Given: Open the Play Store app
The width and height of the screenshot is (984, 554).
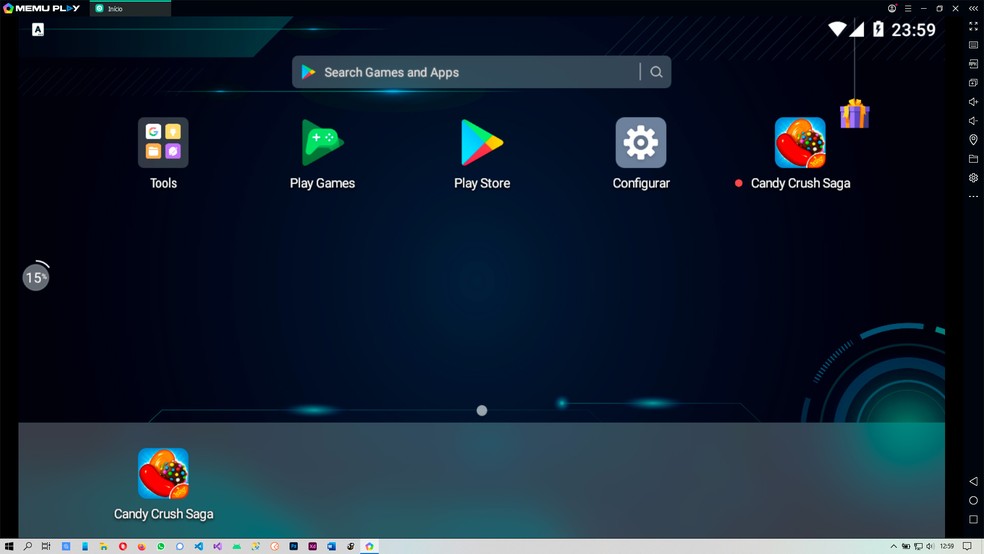Looking at the screenshot, I should pyautogui.click(x=482, y=143).
